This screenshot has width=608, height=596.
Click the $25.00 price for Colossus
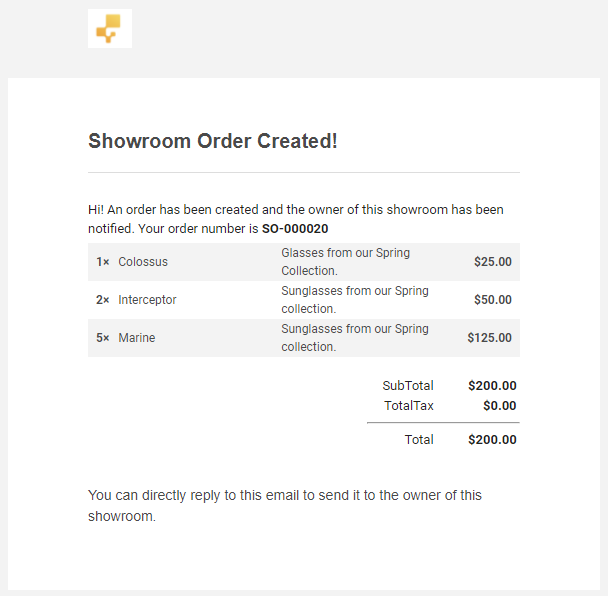[493, 262]
